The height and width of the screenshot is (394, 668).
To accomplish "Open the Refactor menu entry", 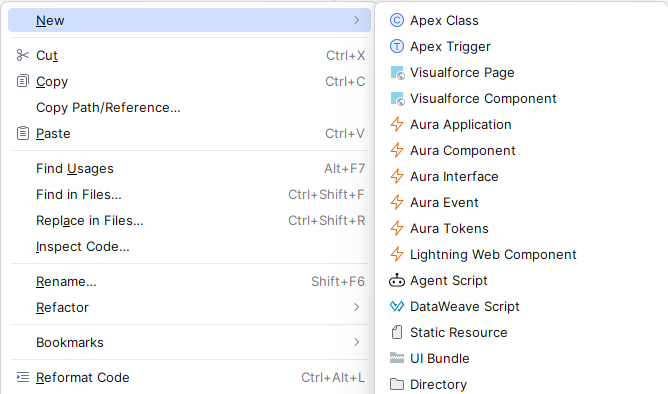I will coord(189,308).
